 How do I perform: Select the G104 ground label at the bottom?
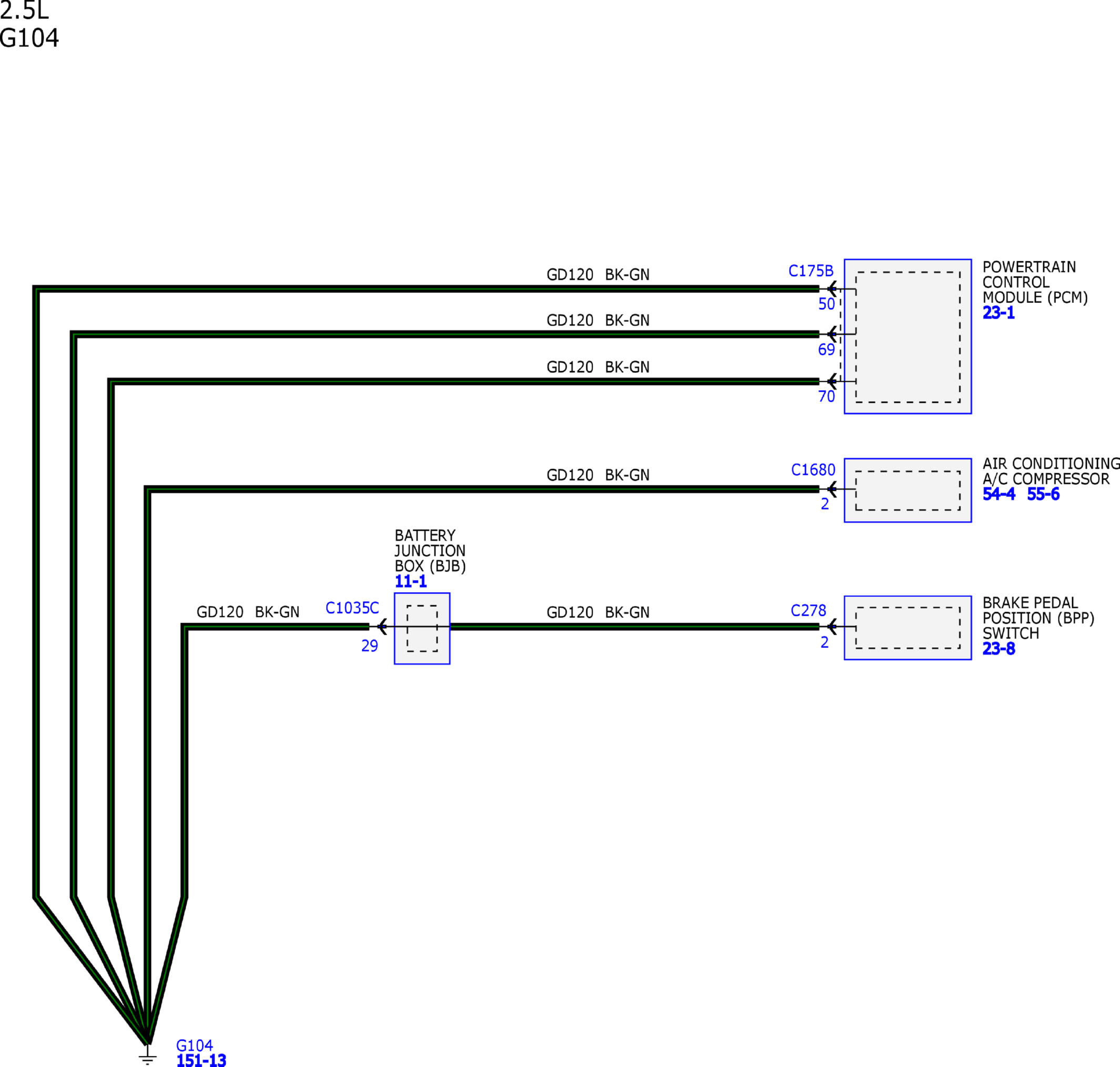(x=194, y=1045)
